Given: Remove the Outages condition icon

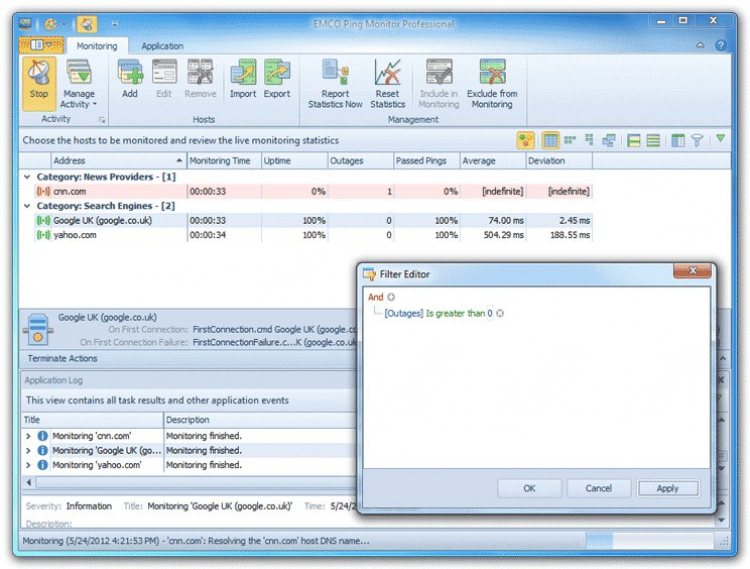Looking at the screenshot, I should 500,314.
